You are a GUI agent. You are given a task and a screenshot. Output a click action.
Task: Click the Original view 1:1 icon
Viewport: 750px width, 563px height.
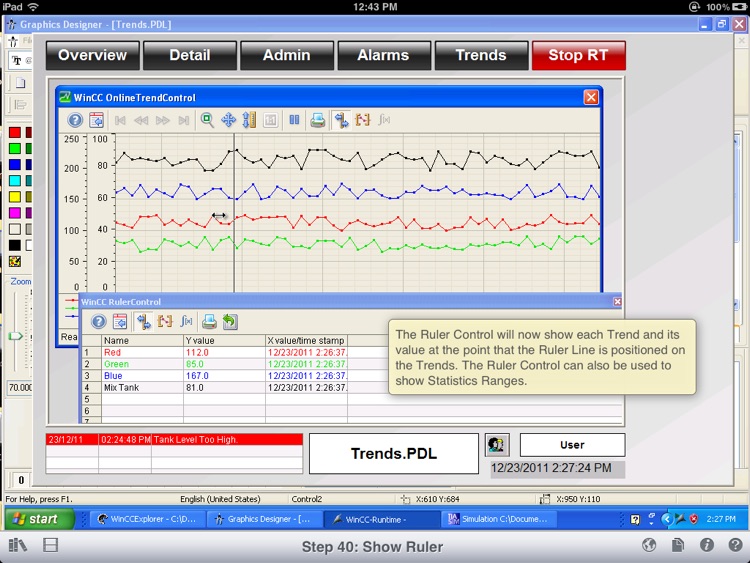271,120
